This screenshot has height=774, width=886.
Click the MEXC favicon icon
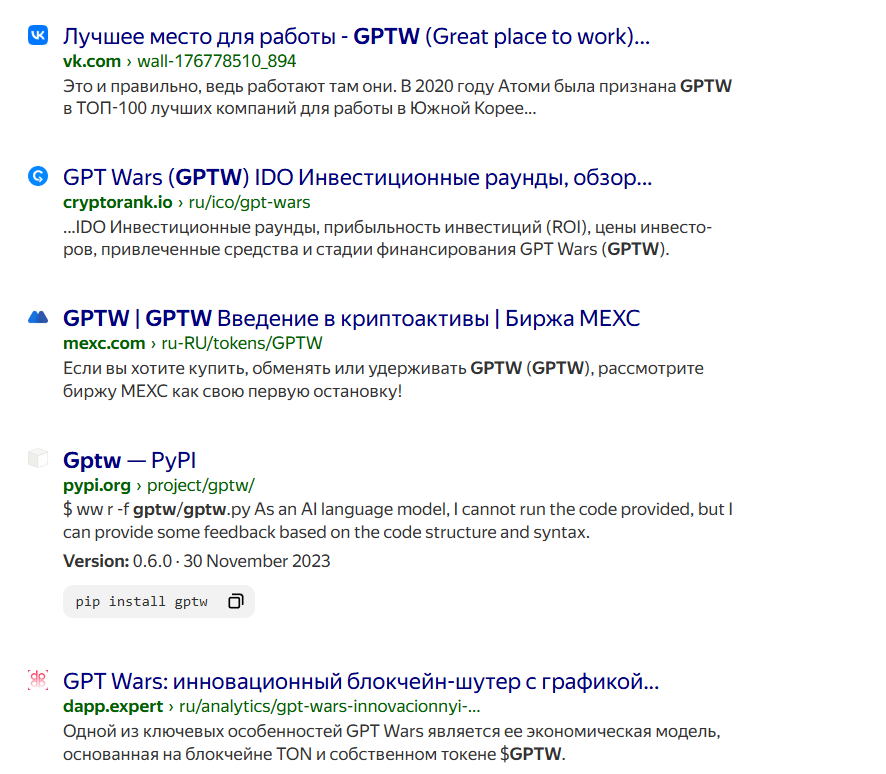38,317
